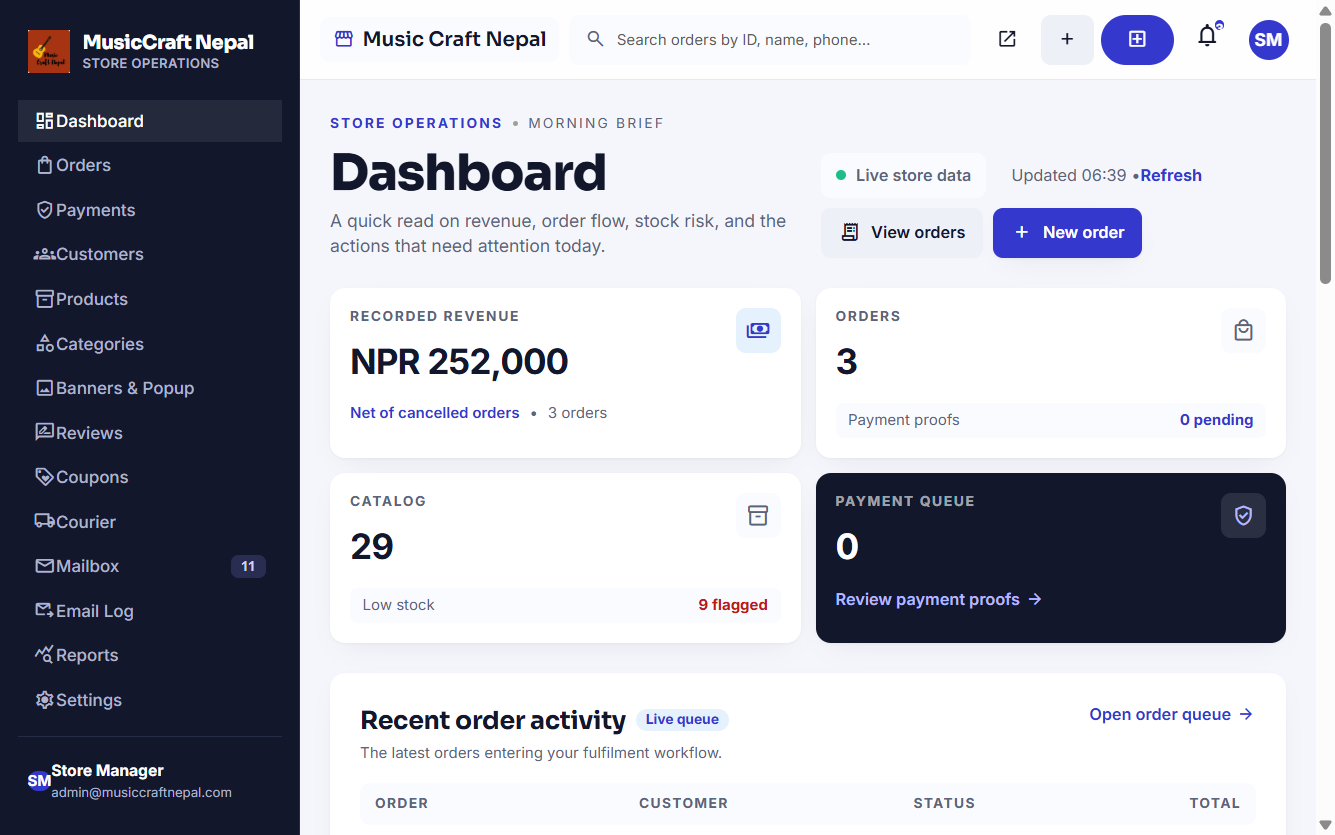Follow the Review payment proofs link
1335x835 pixels.
coord(938,600)
